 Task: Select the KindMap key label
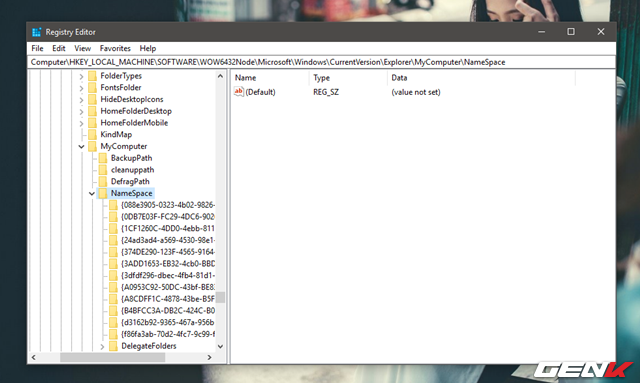116,134
